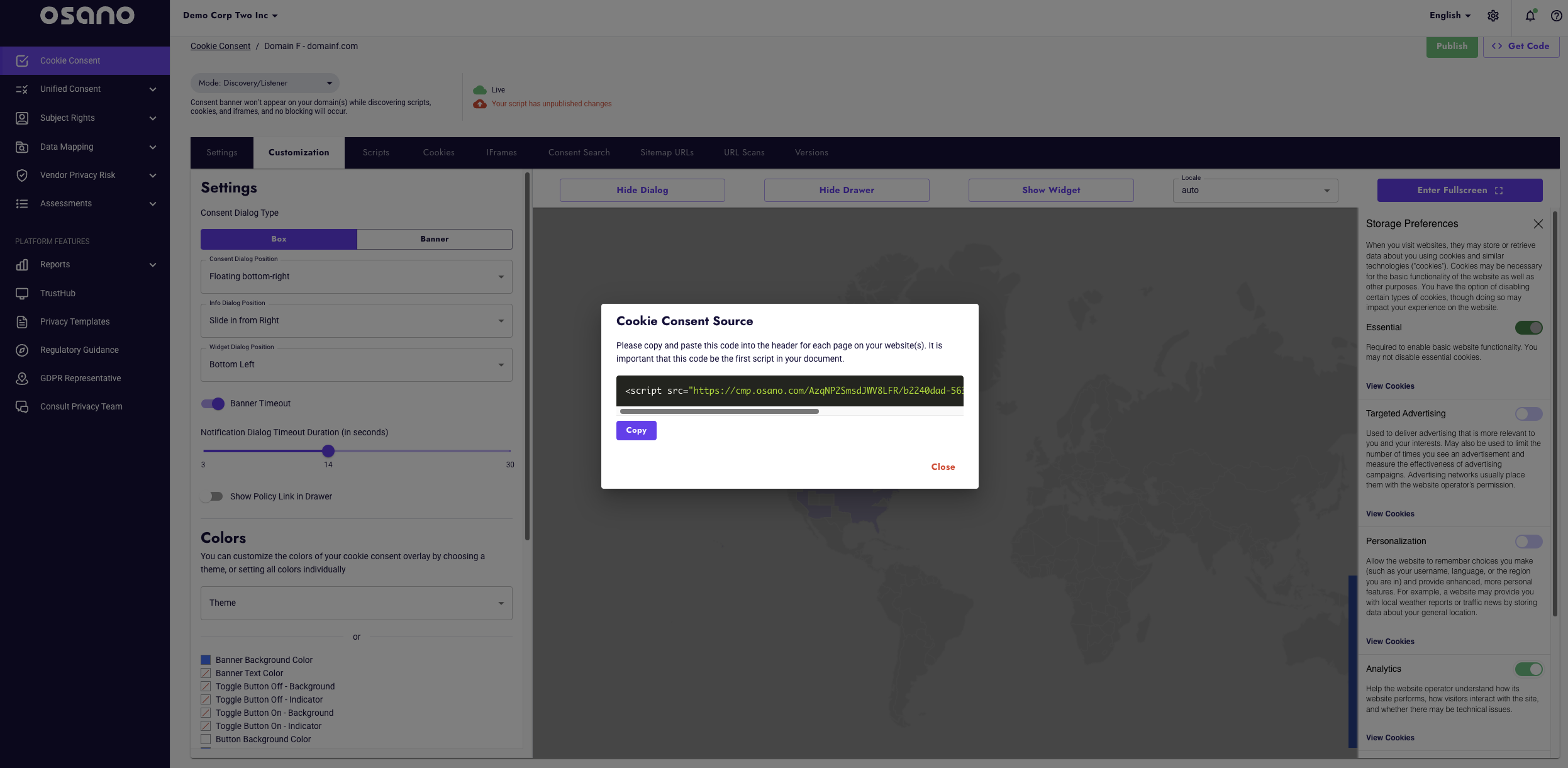The height and width of the screenshot is (768, 1568).
Task: Expand the Mode Discovery/Listener dropdown
Action: [265, 83]
